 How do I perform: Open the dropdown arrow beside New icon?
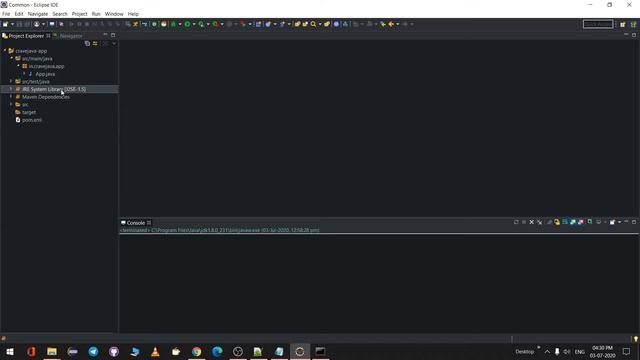12,24
